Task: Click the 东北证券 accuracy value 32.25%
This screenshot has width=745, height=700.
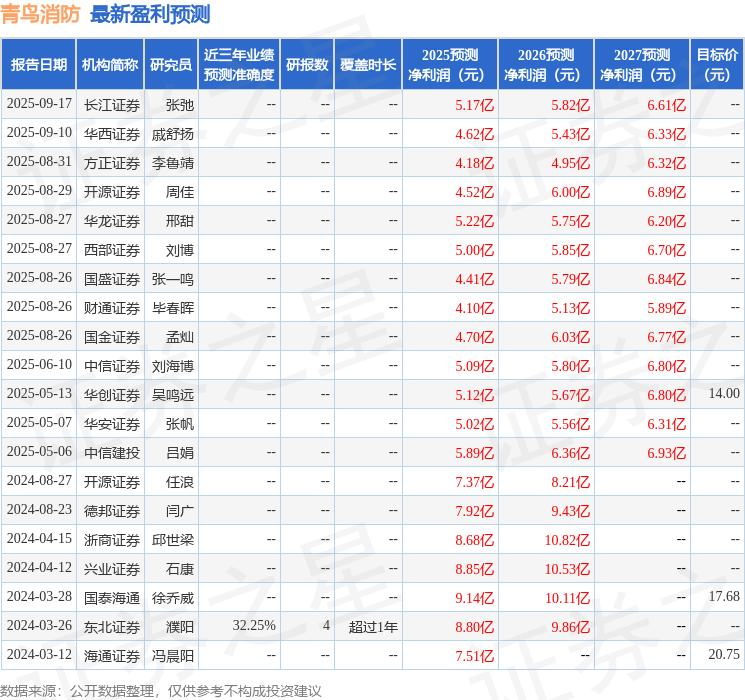Action: pos(254,626)
